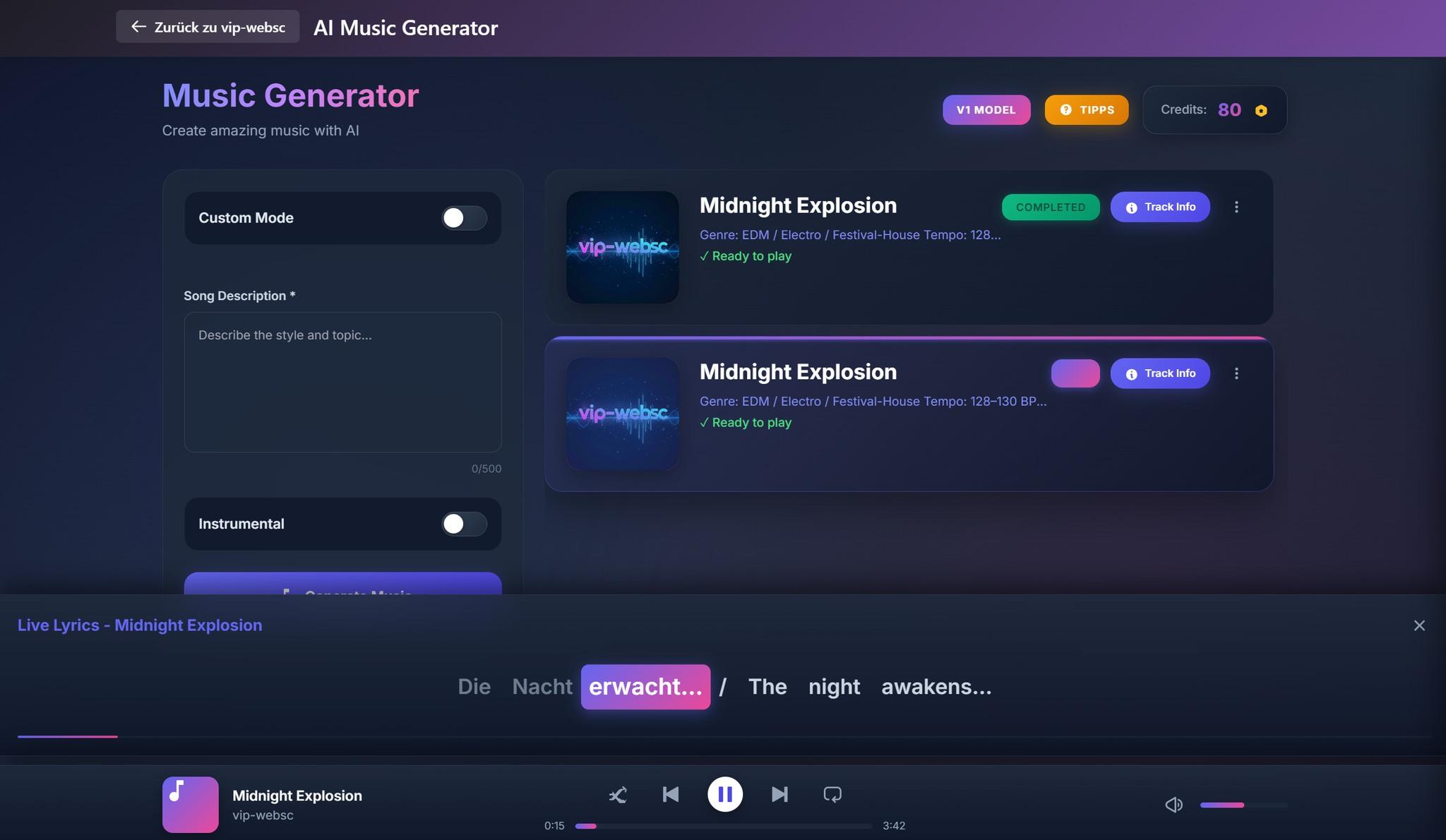Open the TIPPS help button

click(1086, 110)
